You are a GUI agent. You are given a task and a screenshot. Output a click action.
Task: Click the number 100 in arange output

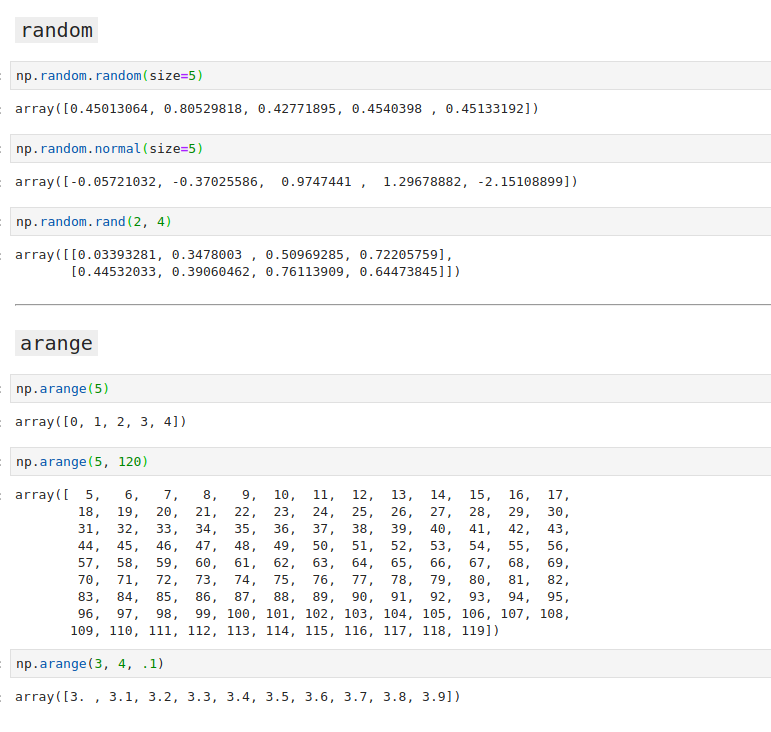tap(238, 614)
